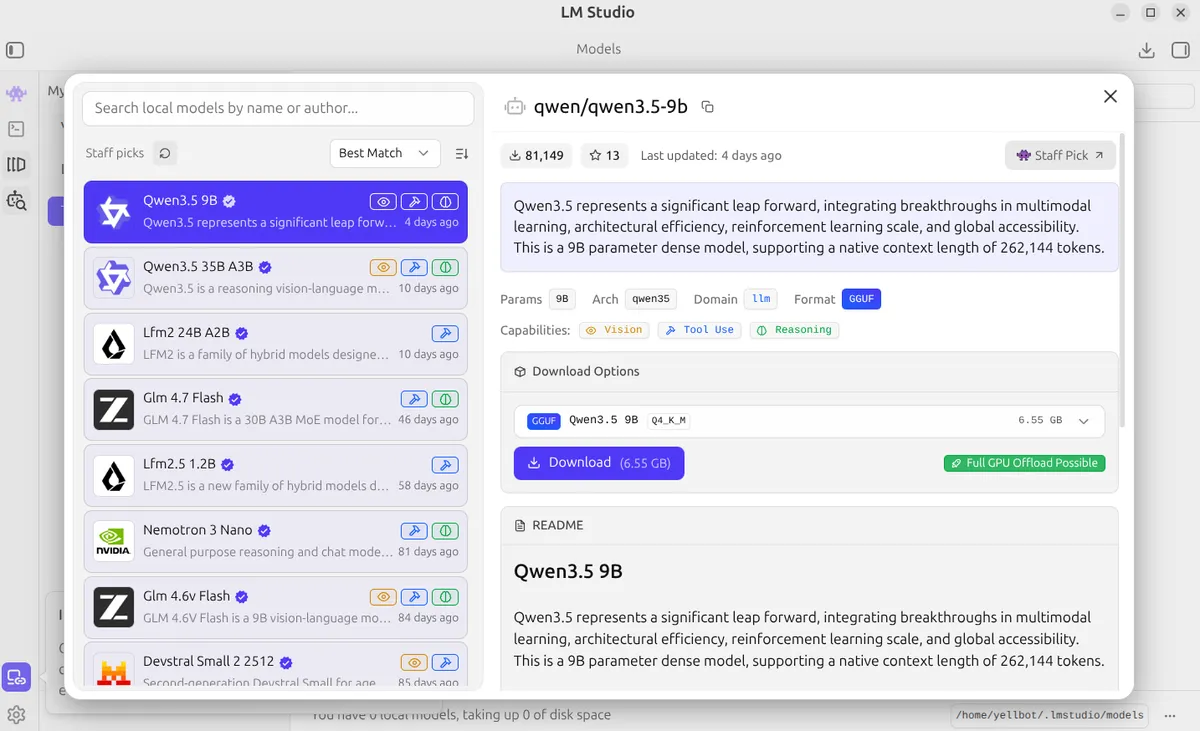Click the 81,149 downloads count button

point(537,155)
